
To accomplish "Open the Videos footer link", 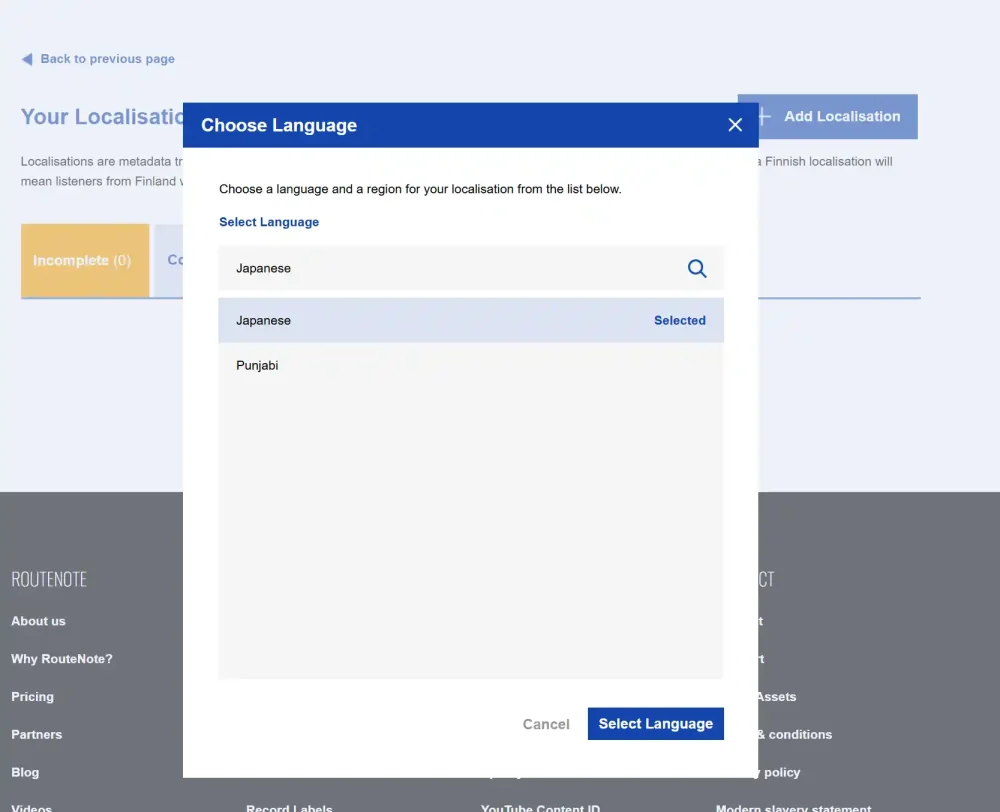I will coord(32,807).
